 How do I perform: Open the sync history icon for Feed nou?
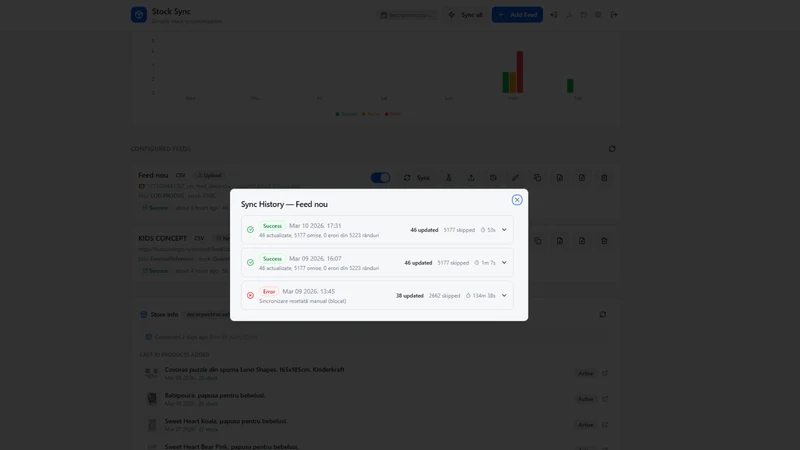493,178
